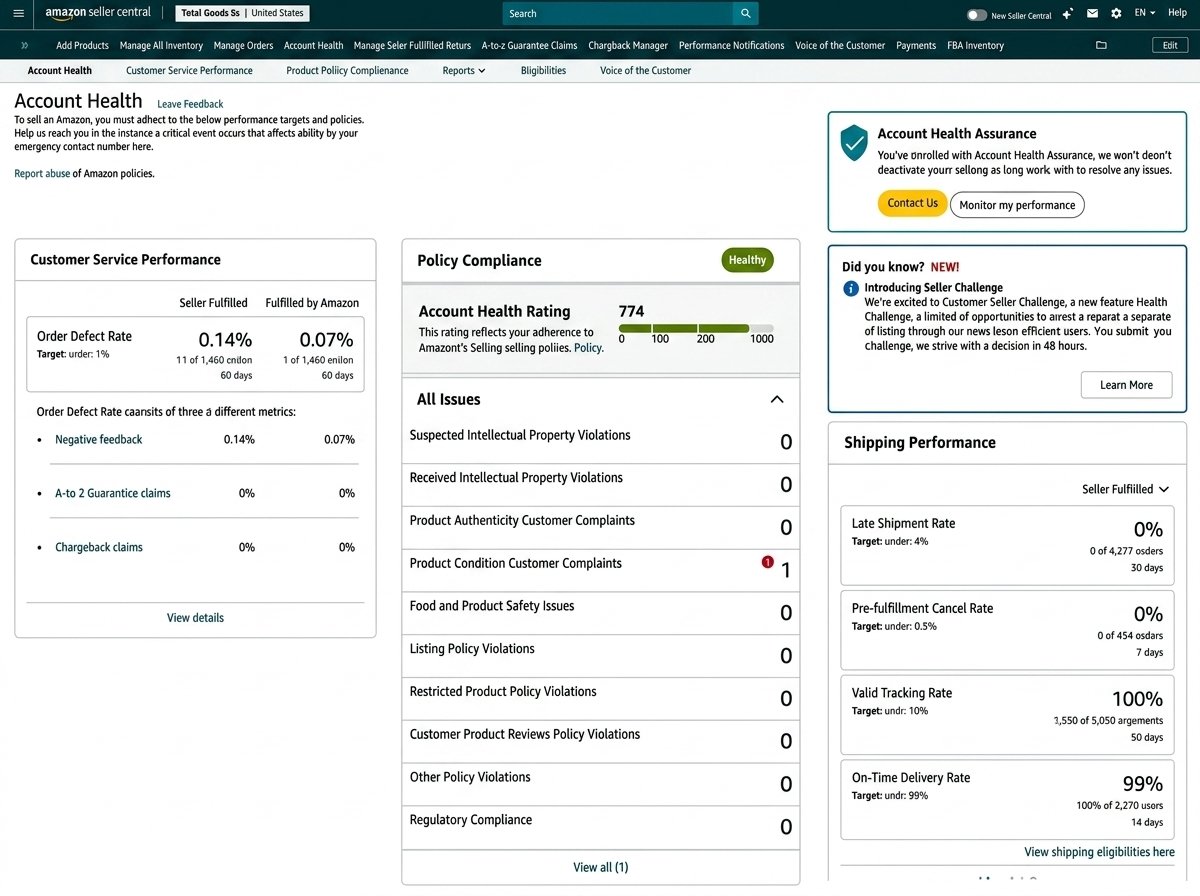Viewport: 1200px width, 896px height.
Task: Open Product Condition Customer Complaints row
Action: pyautogui.click(x=601, y=570)
